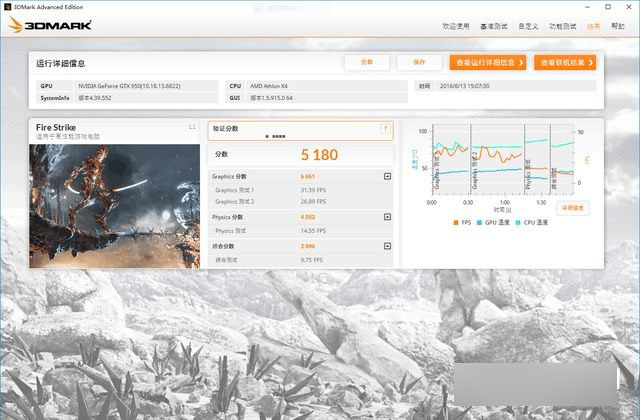
Task: Click the 2016/6/13 15:07:30 timestamp value
Action: 464,86
